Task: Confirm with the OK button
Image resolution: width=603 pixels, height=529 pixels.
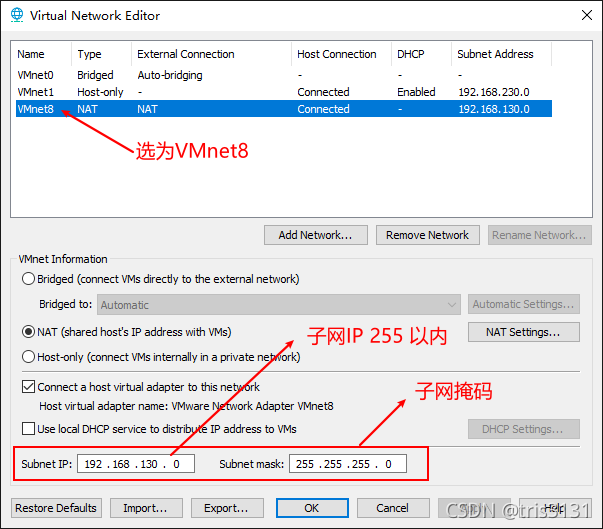Action: 312,508
